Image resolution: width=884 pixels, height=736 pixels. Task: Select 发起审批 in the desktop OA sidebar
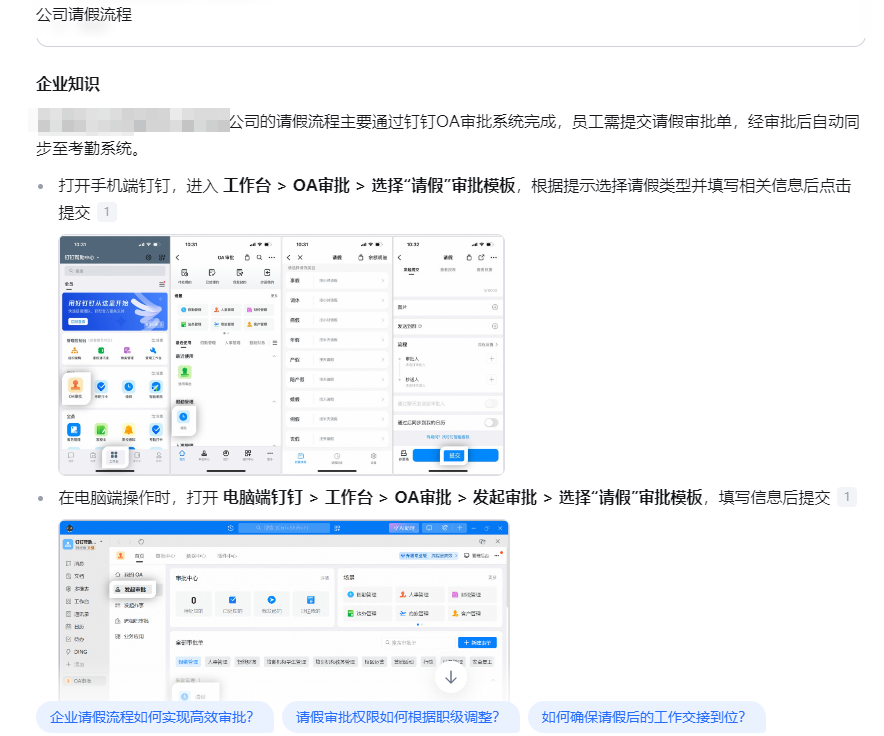[x=133, y=590]
